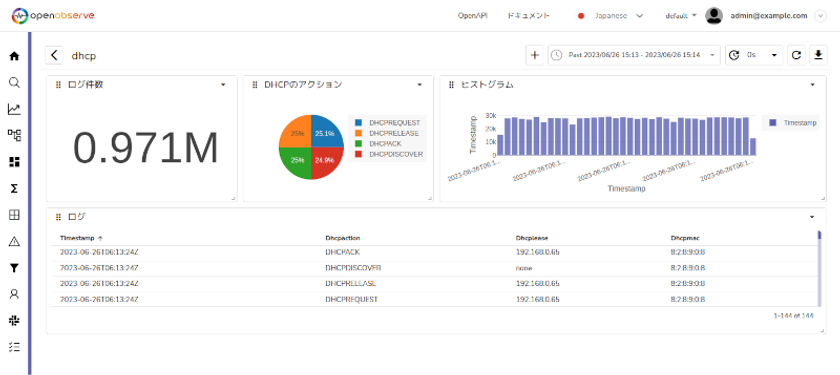The image size is (840, 375).
Task: Open the Slack sidebar icon
Action: 14,320
